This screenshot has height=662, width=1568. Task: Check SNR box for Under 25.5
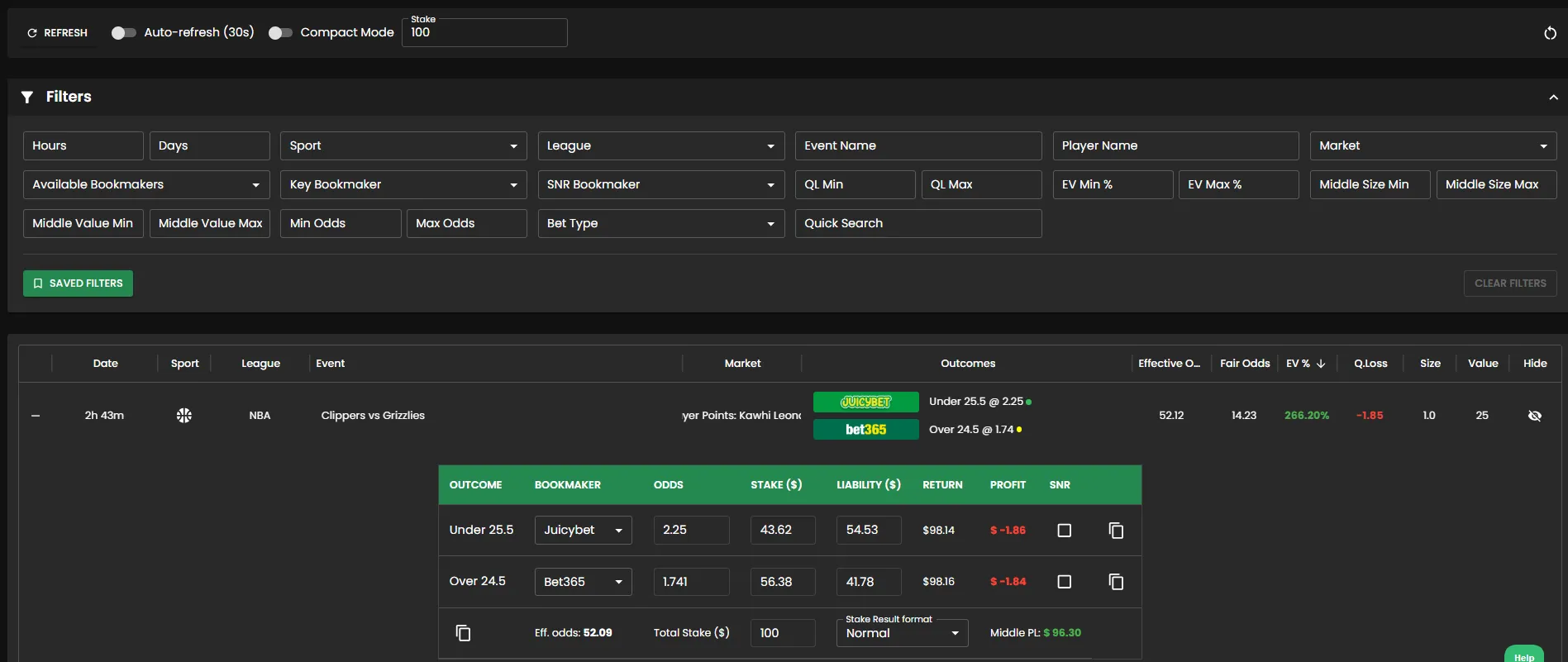pyautogui.click(x=1065, y=531)
